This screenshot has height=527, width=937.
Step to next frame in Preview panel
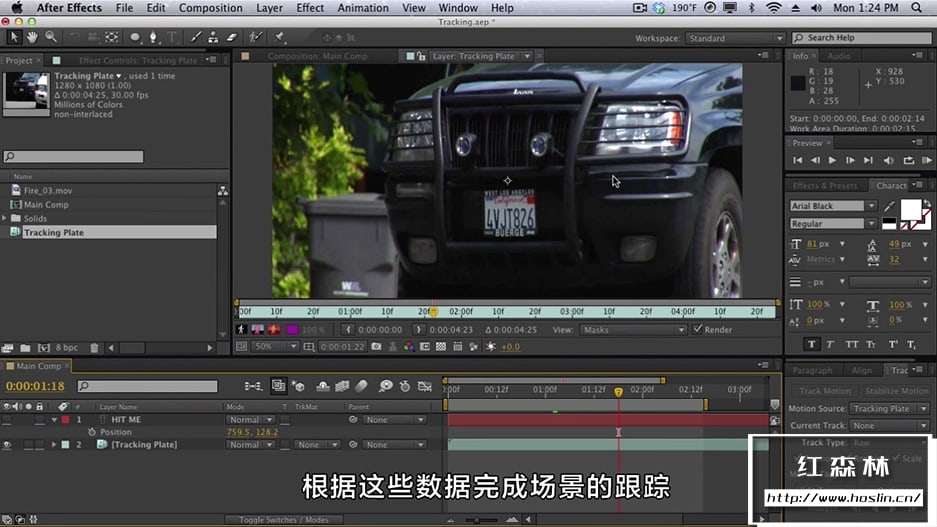850,160
